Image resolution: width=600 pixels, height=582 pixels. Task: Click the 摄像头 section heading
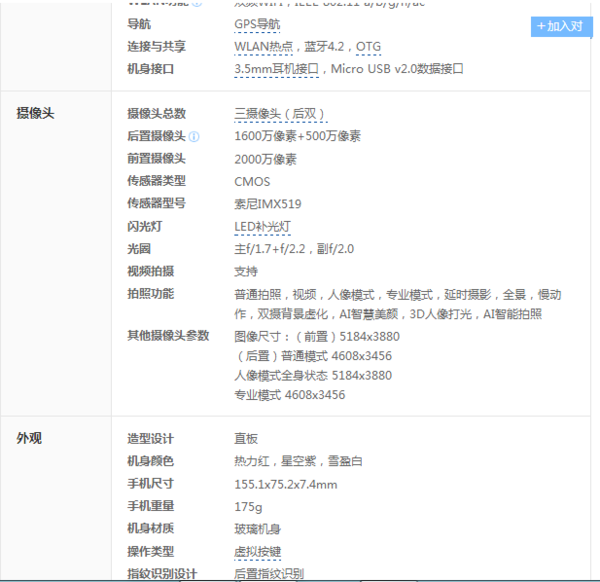[35, 113]
